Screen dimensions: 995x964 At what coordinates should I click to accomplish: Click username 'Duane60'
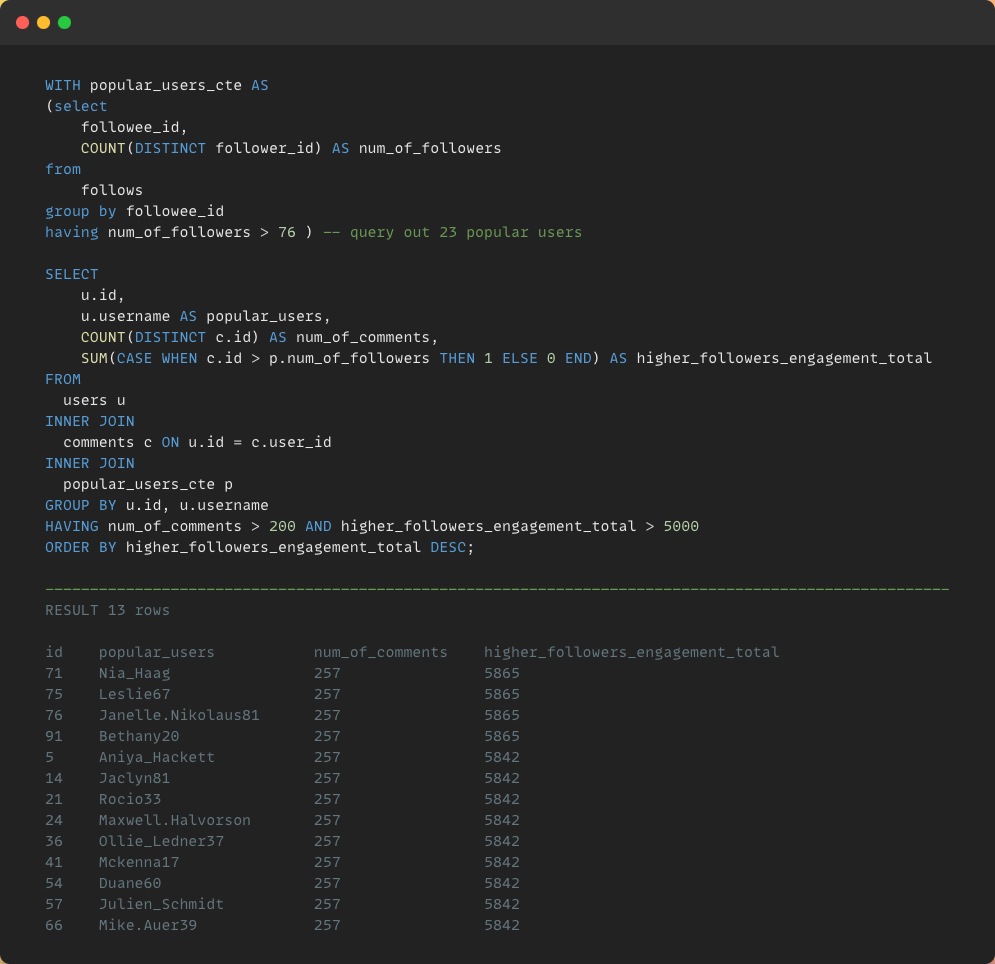pyautogui.click(x=130, y=883)
